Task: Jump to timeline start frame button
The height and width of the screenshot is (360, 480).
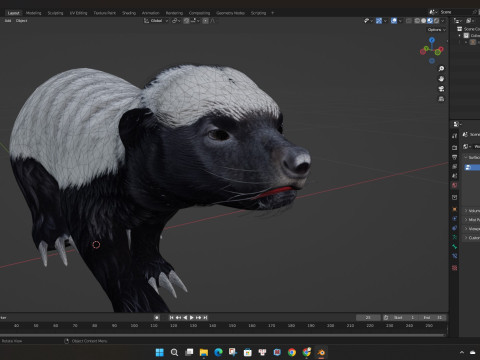Action: pos(171,318)
